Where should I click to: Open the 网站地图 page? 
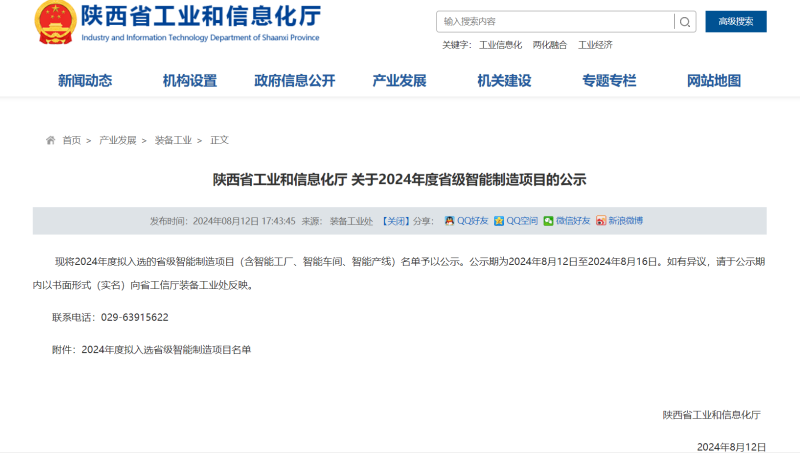point(714,81)
